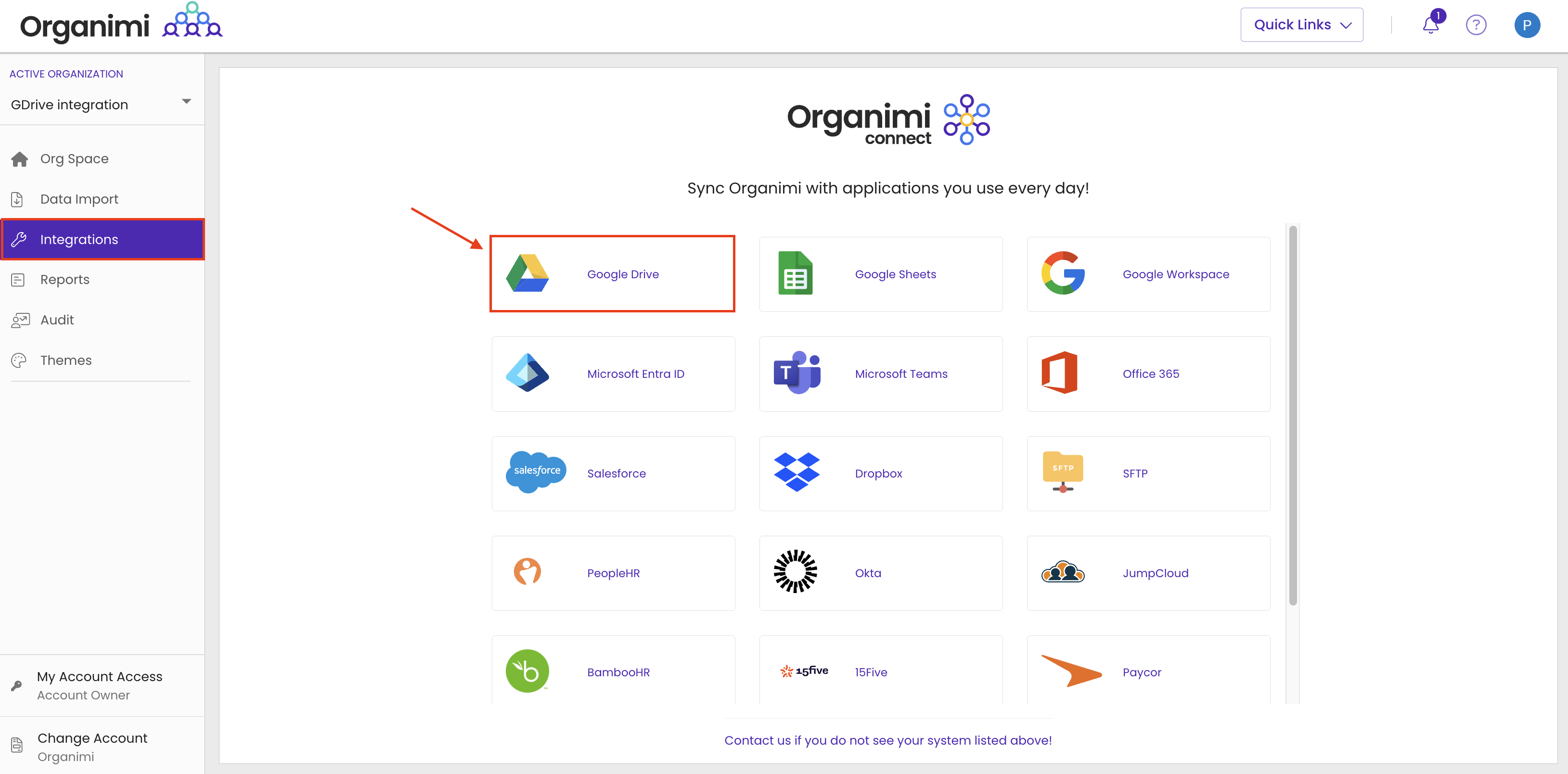Click the integrations list scrollbar
1568x774 pixels.
click(1292, 415)
